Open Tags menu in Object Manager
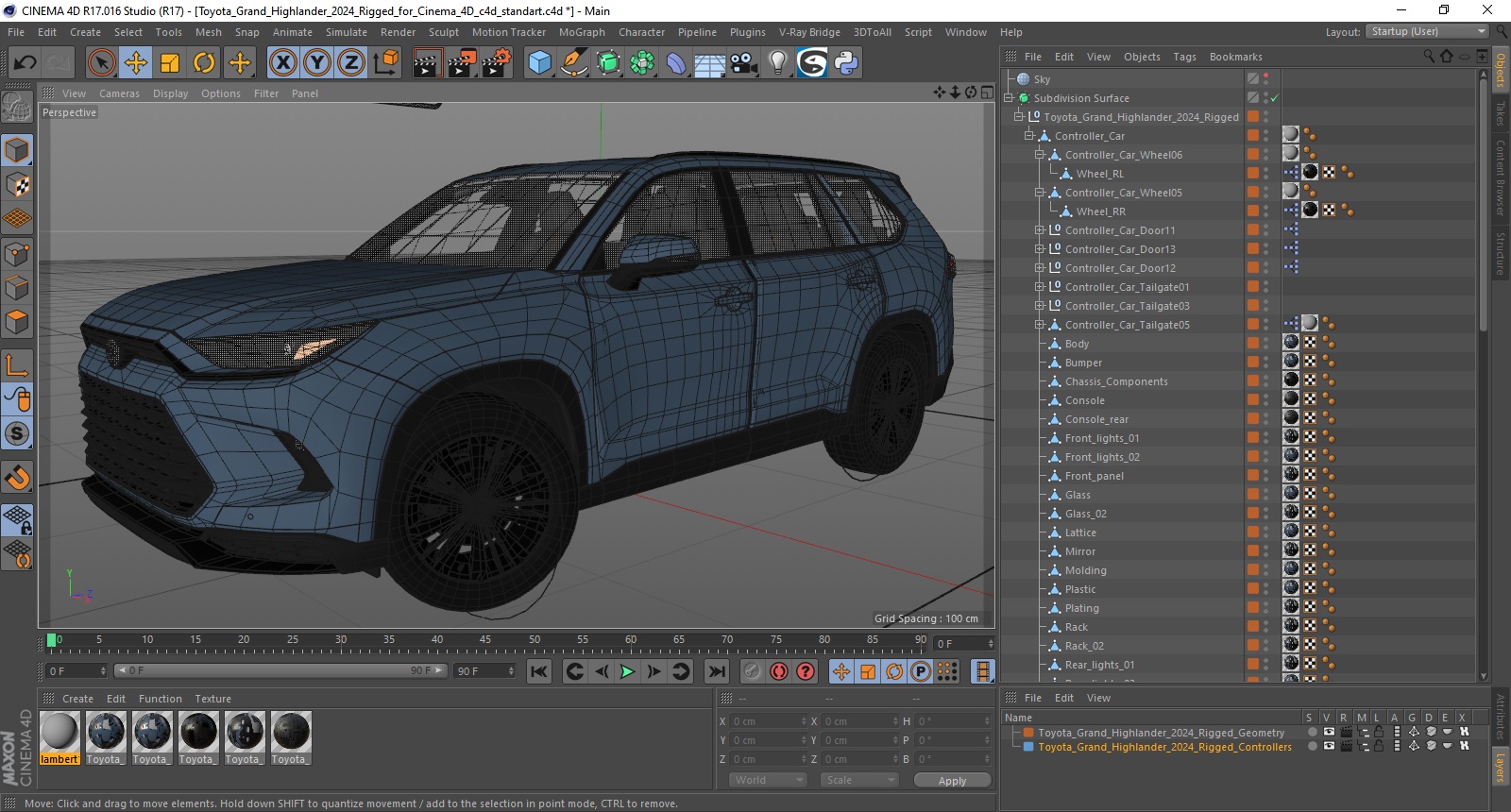 1184,57
